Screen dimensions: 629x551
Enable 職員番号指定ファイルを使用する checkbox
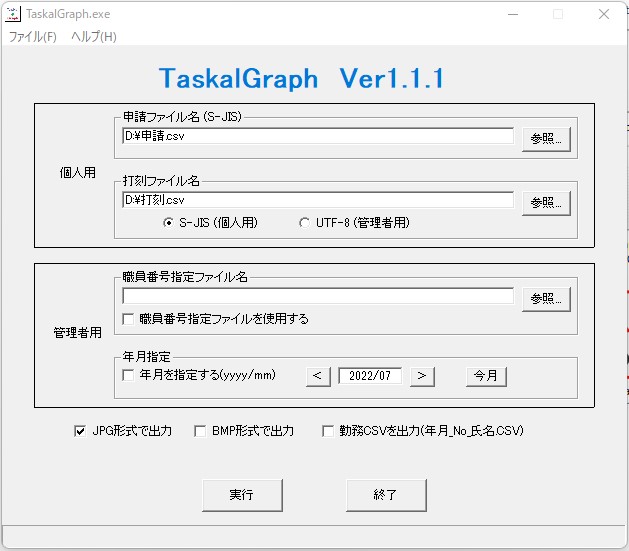[128, 319]
